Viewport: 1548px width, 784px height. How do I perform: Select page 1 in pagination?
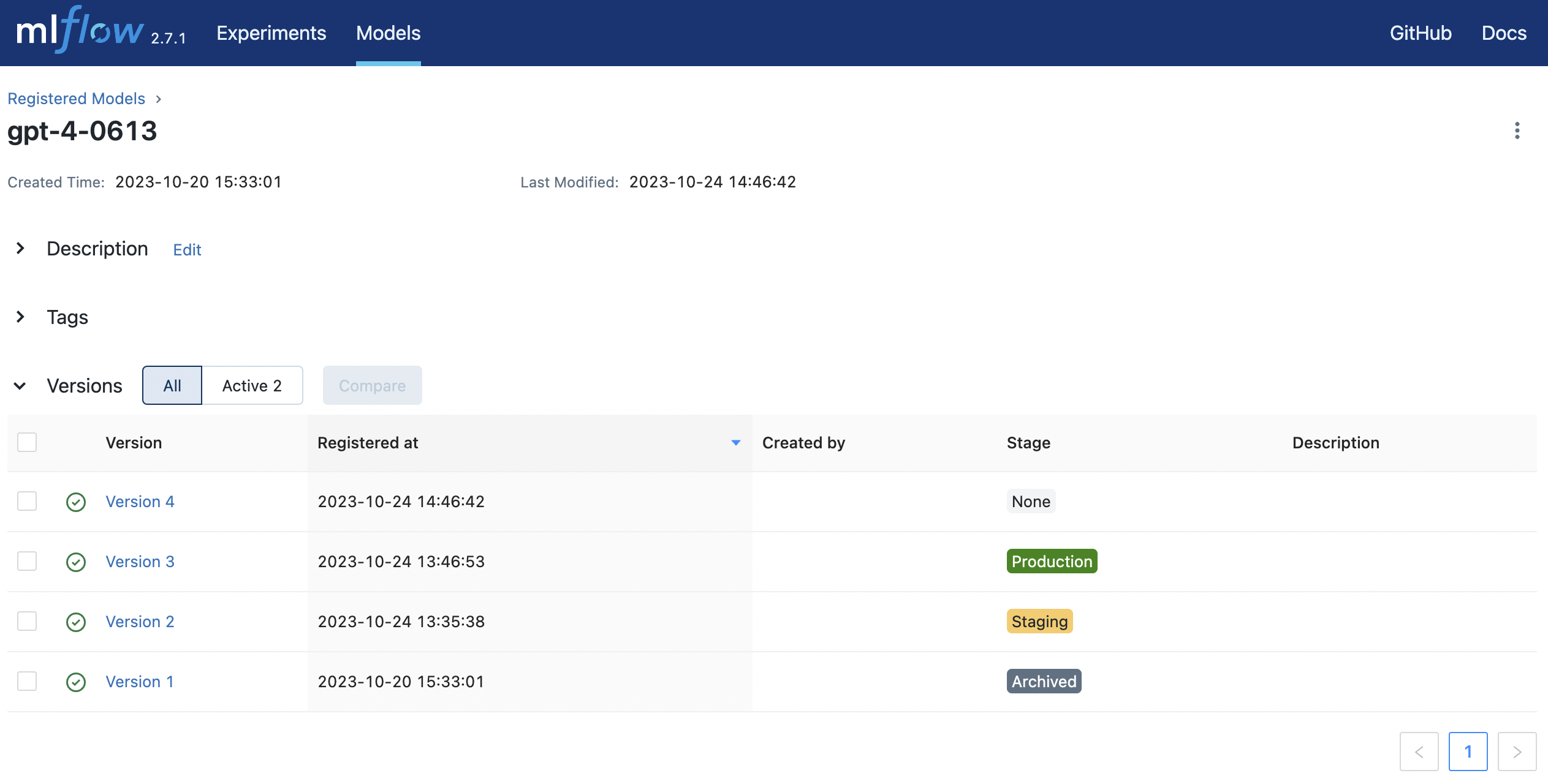pos(1468,752)
